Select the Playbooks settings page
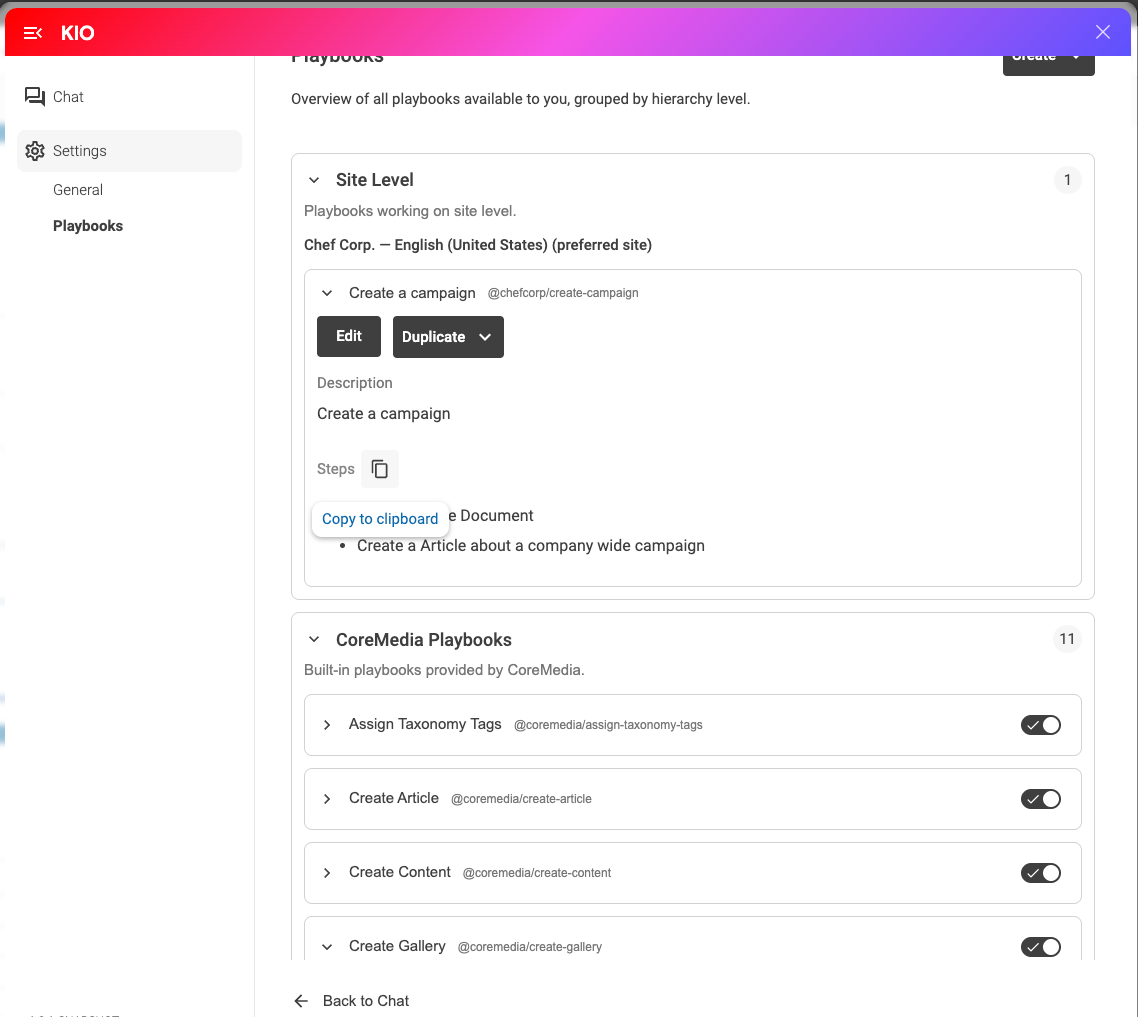Image resolution: width=1138 pixels, height=1017 pixels. (x=88, y=226)
